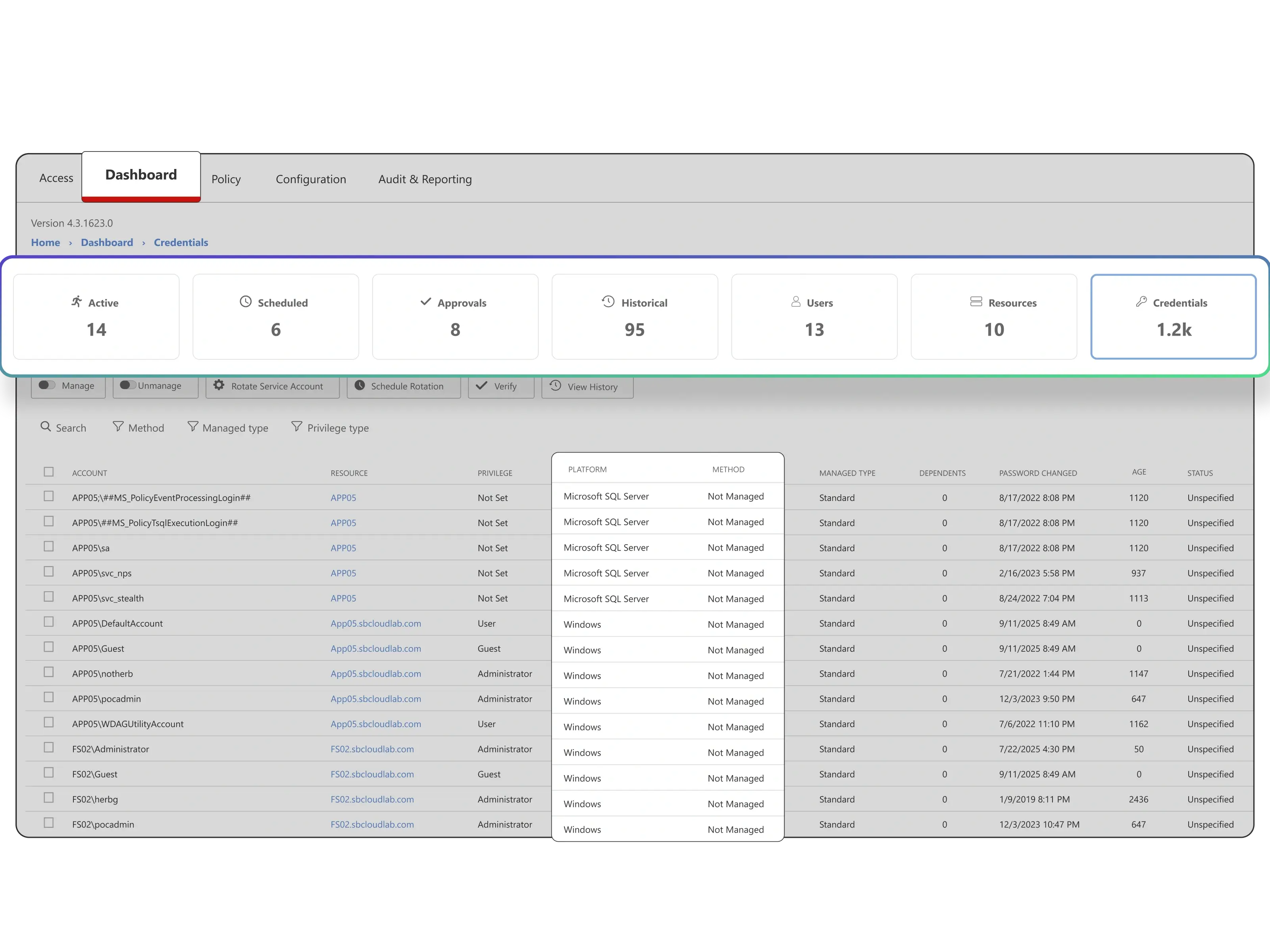
Task: Check the select-all checkbox in header
Action: pos(49,472)
